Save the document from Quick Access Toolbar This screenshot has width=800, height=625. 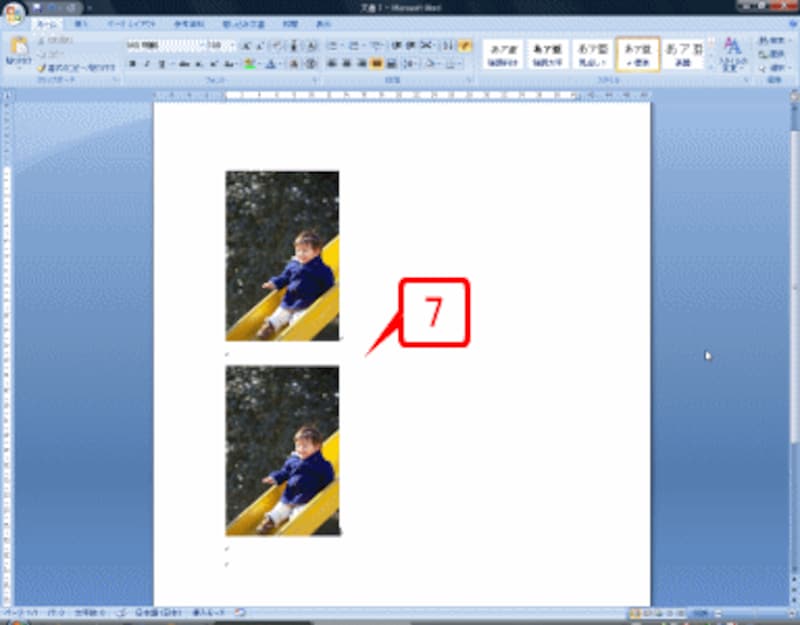click(x=37, y=8)
